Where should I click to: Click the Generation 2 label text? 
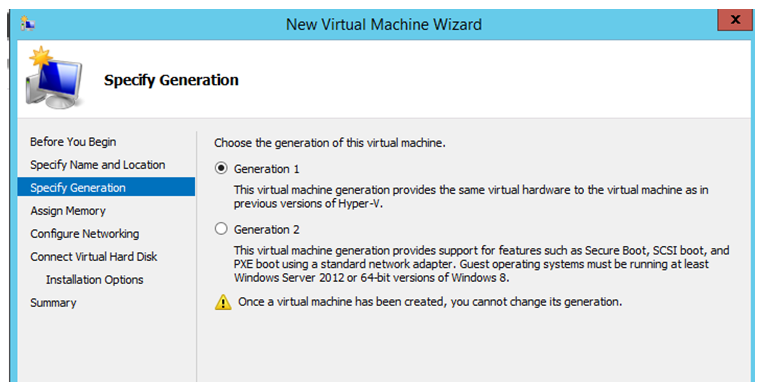(266, 229)
